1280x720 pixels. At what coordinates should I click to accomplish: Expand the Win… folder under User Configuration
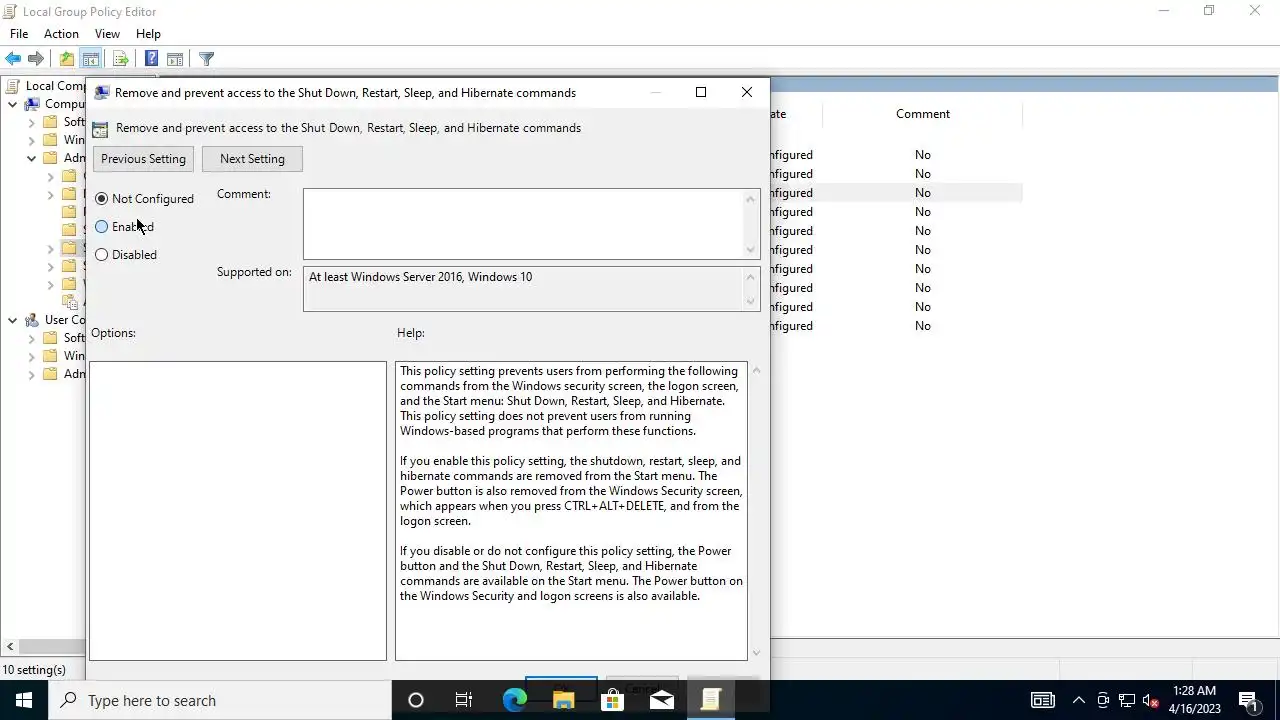(31, 356)
